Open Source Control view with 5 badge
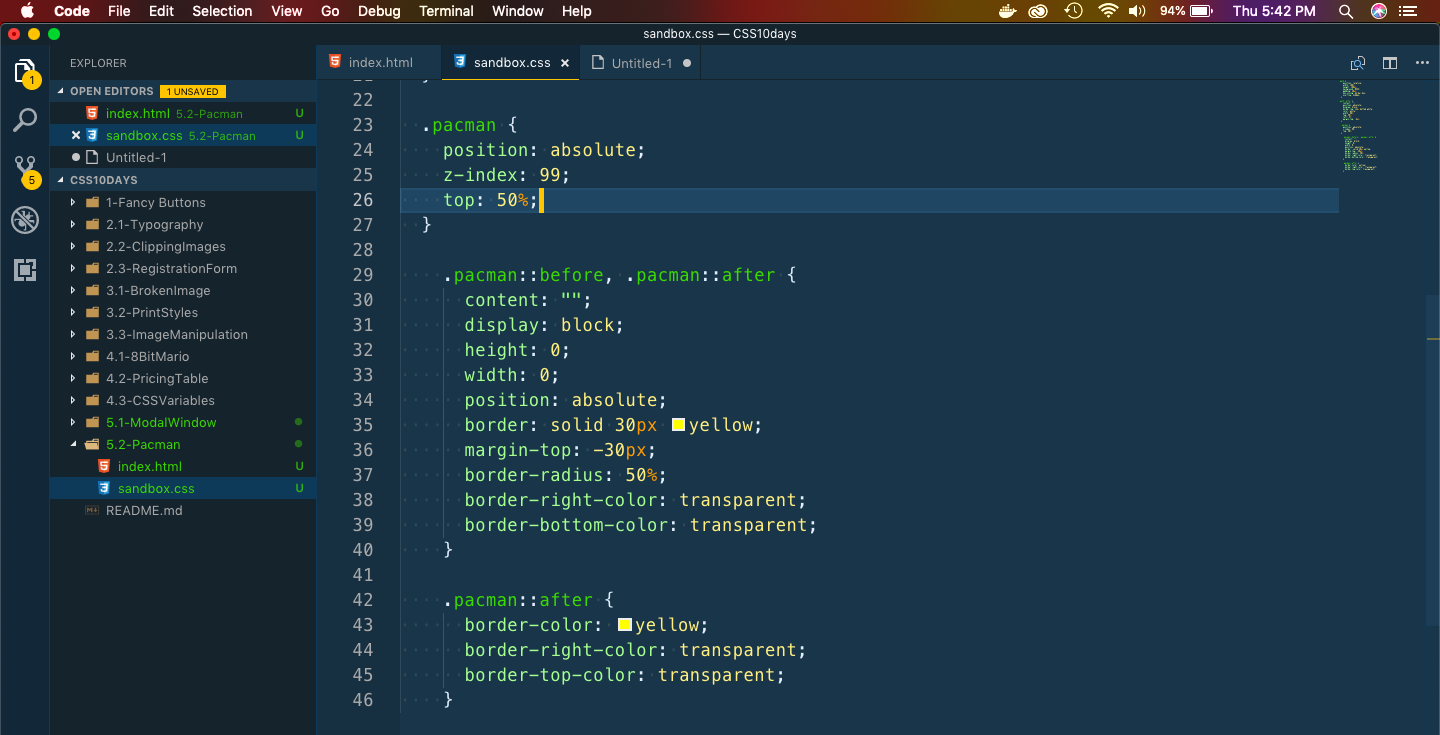This screenshot has width=1440, height=735. click(25, 170)
